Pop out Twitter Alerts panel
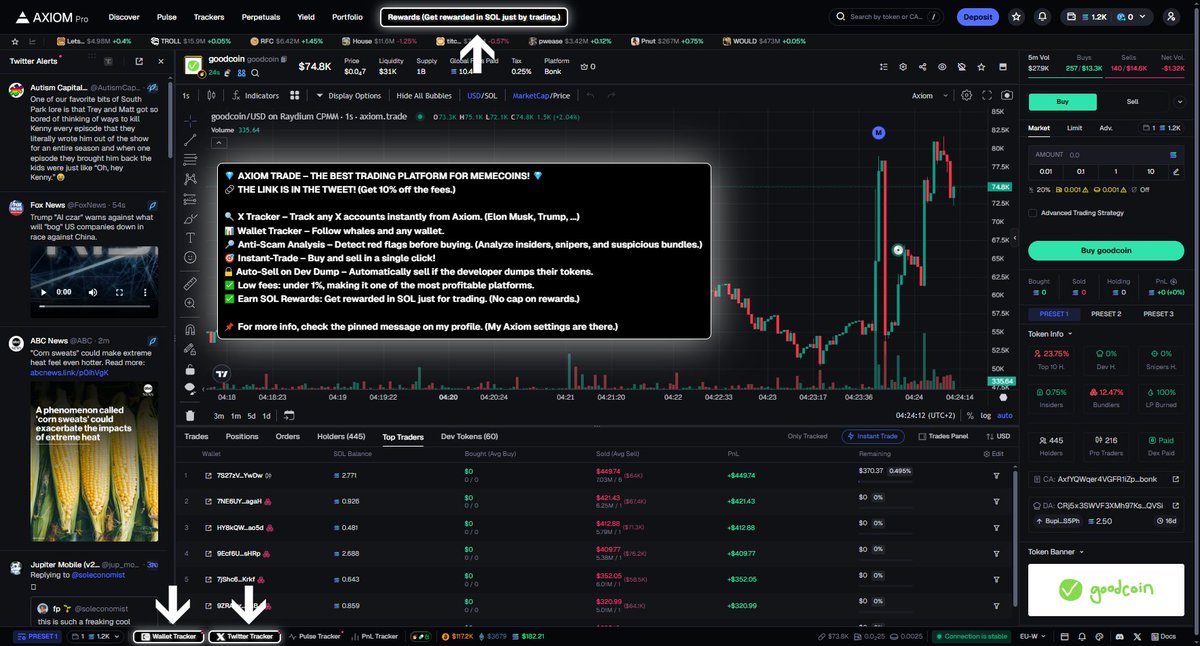 click(138, 61)
